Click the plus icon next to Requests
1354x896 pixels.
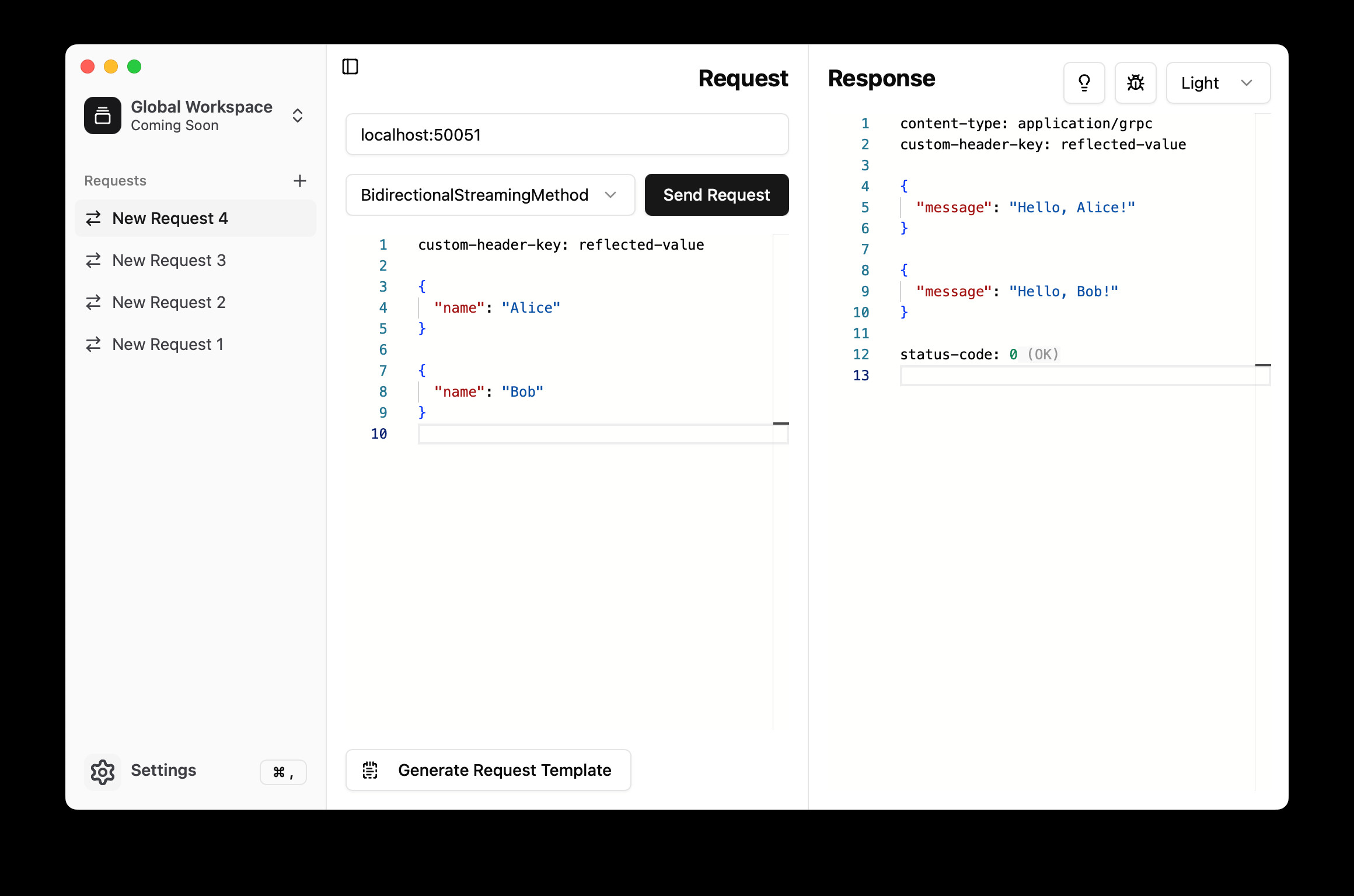tap(299, 181)
